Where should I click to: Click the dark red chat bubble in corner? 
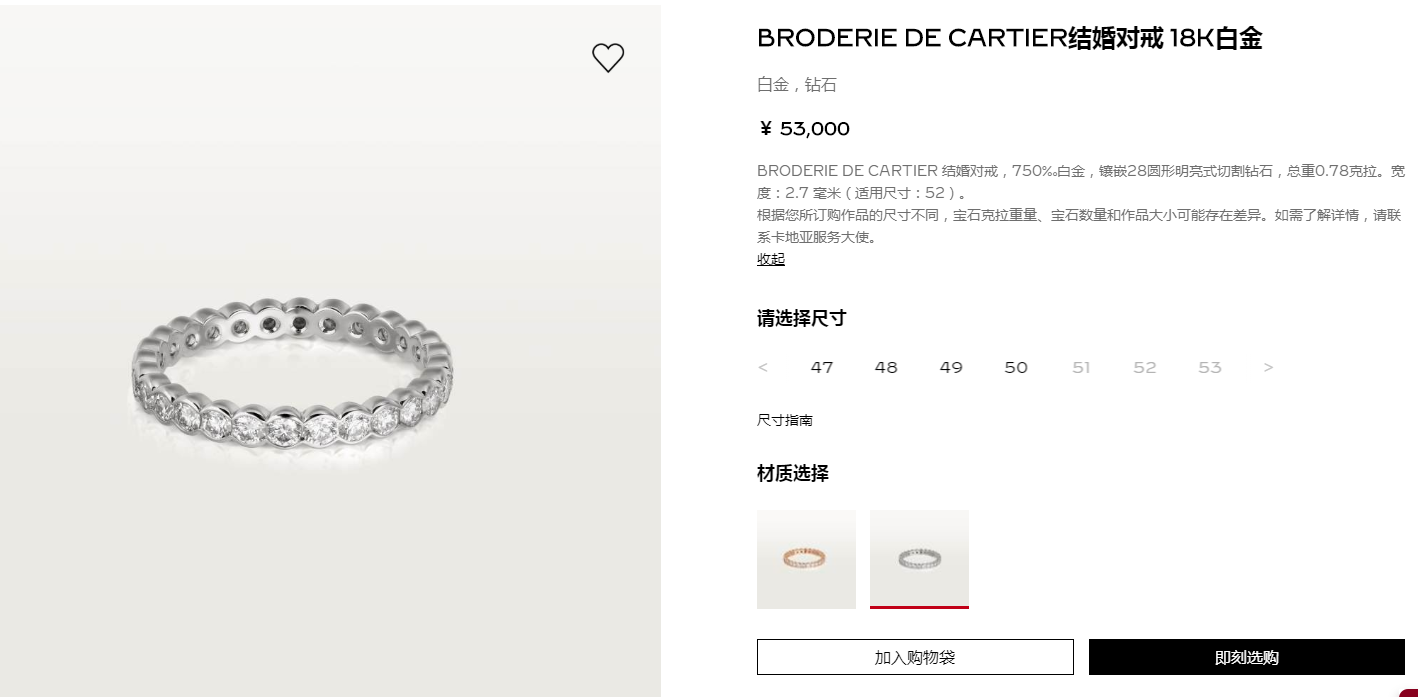[x=1409, y=692]
